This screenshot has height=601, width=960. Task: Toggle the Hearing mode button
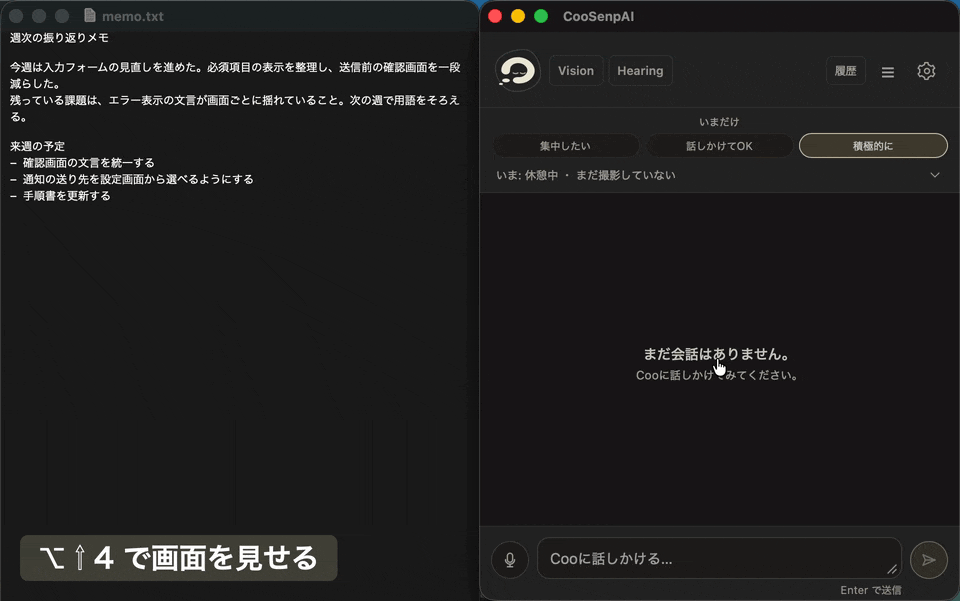tap(640, 71)
